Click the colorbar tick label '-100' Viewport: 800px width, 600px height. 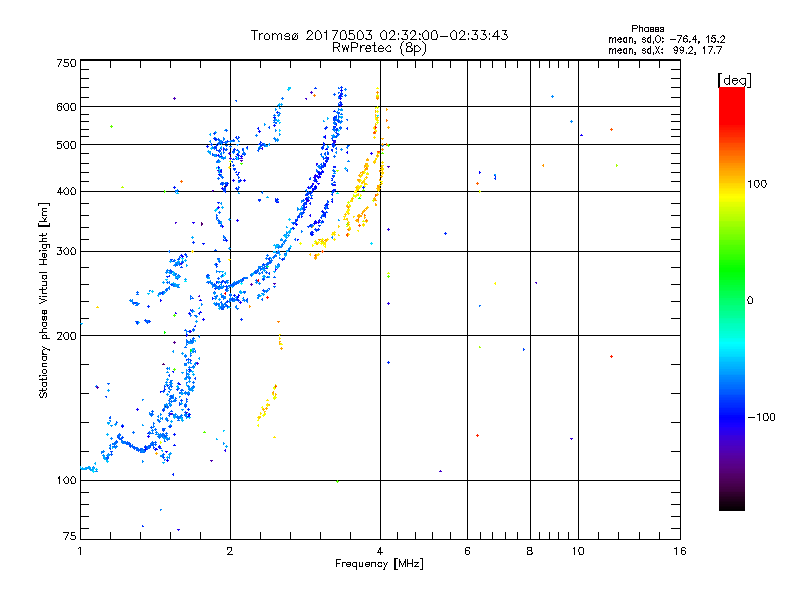[761, 417]
